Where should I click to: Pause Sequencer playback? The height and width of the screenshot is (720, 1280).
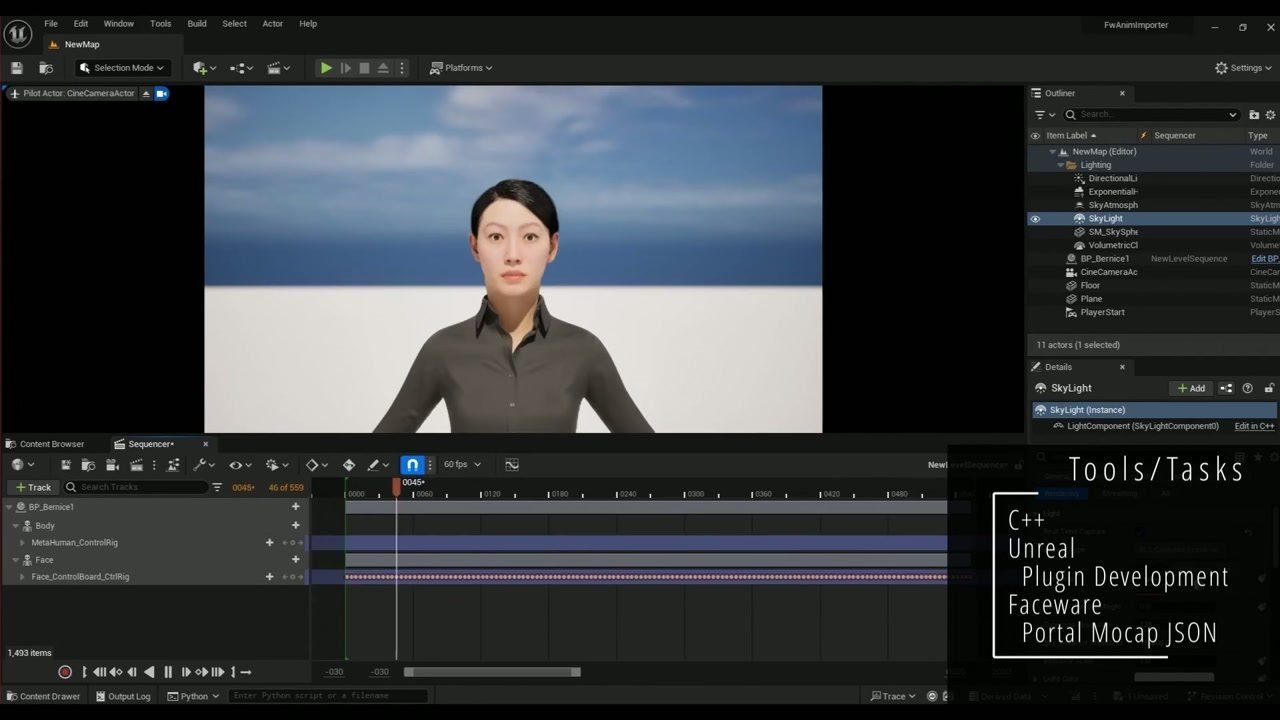[168, 672]
